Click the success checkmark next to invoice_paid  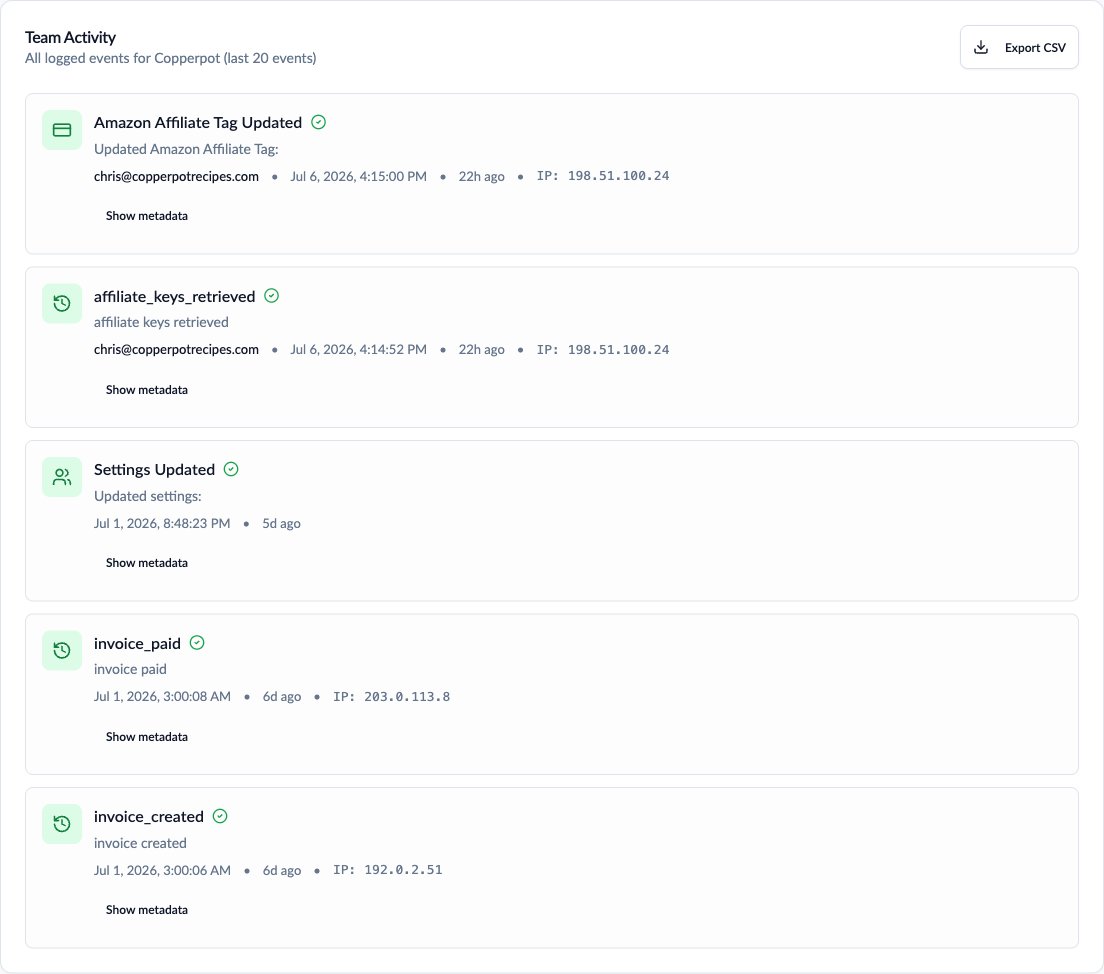tap(197, 643)
